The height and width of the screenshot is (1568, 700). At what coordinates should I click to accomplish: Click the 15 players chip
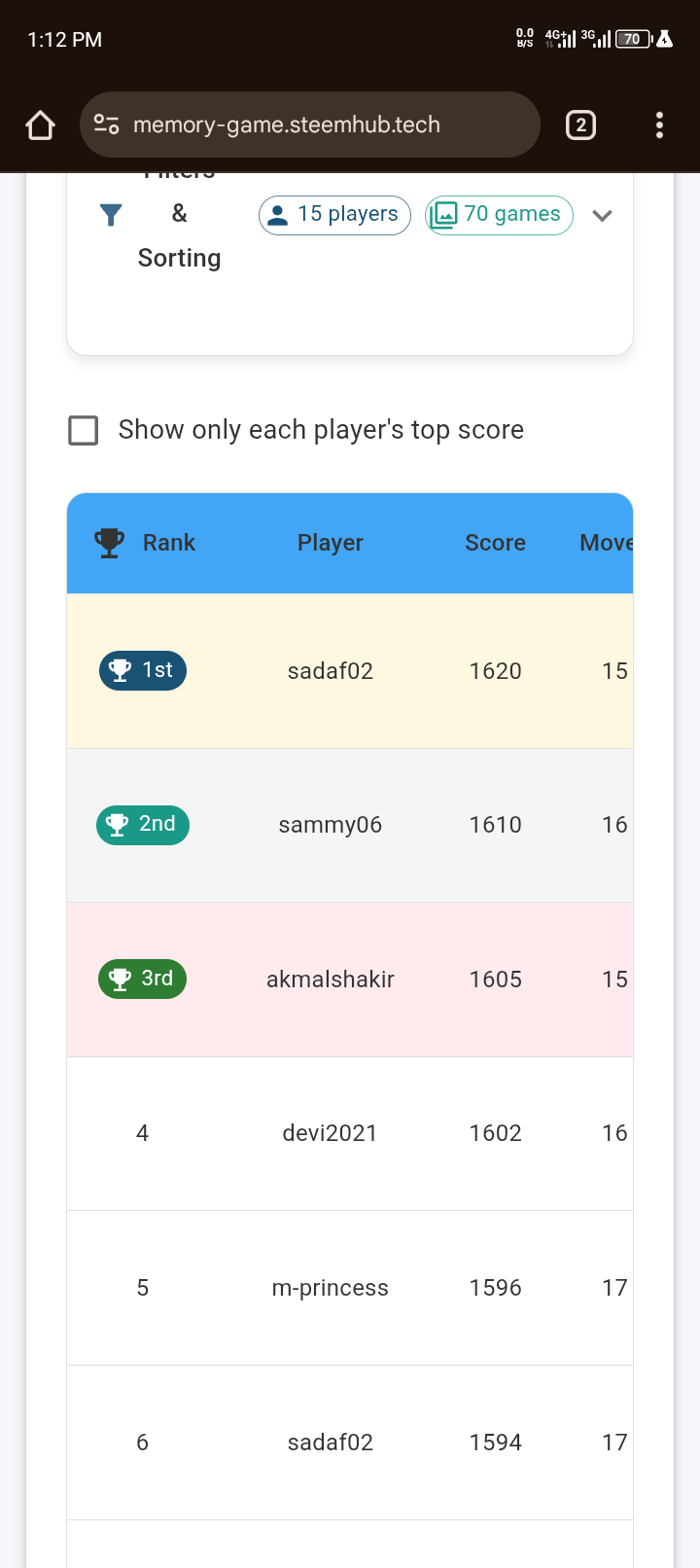pyautogui.click(x=334, y=215)
